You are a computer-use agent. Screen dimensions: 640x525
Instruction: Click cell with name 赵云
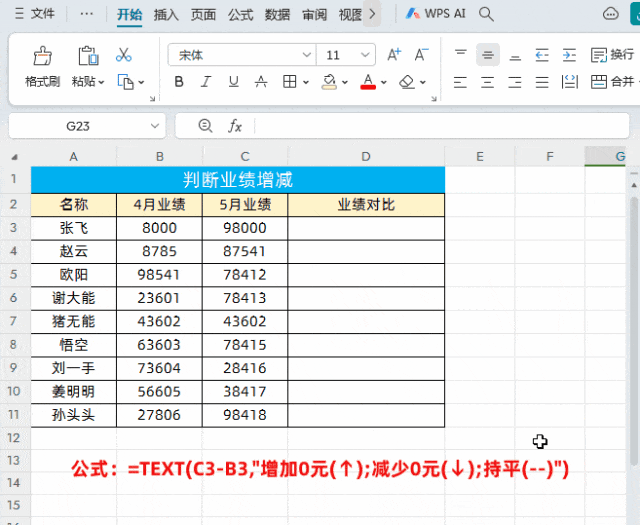(x=74, y=251)
